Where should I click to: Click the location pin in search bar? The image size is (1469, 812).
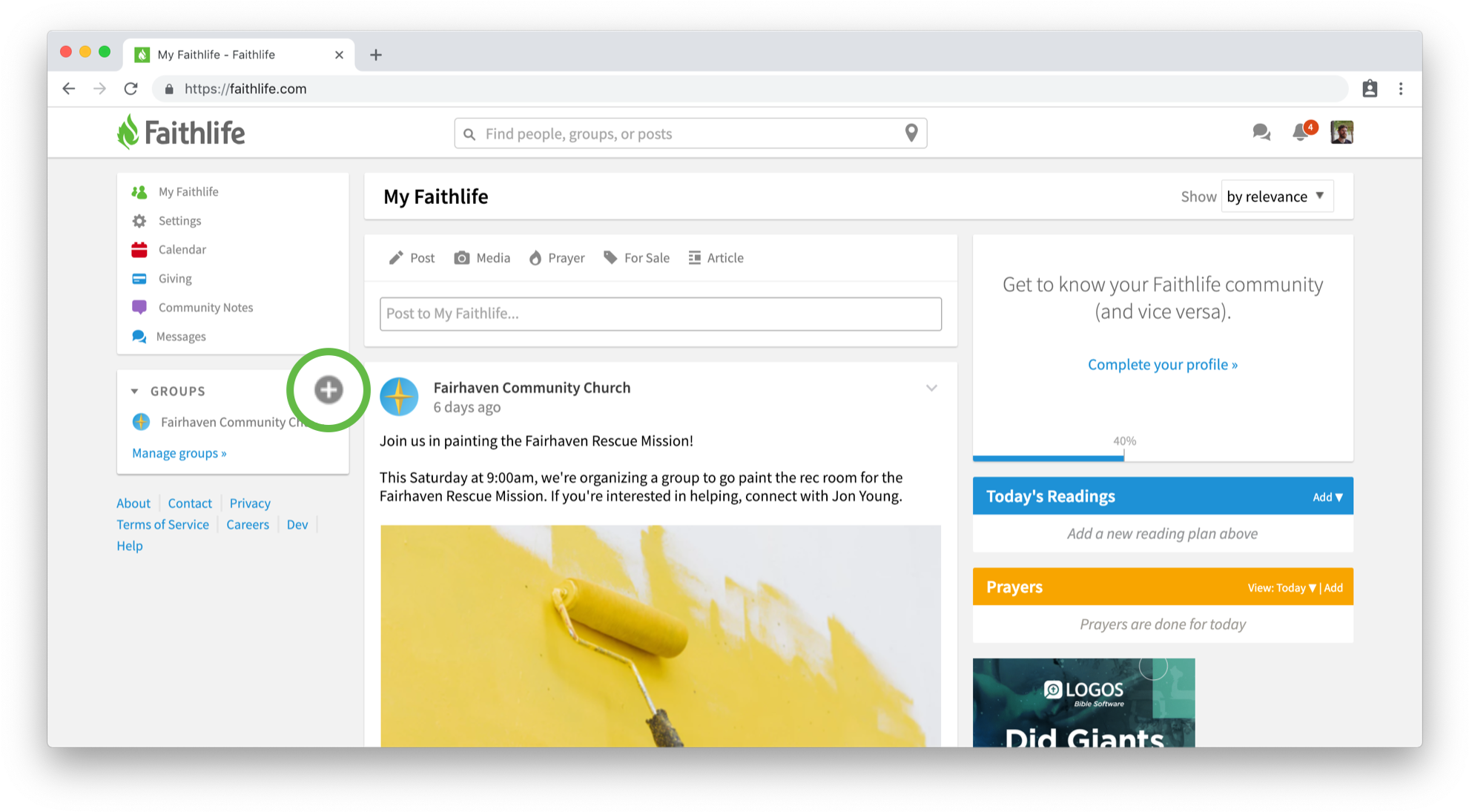(911, 133)
